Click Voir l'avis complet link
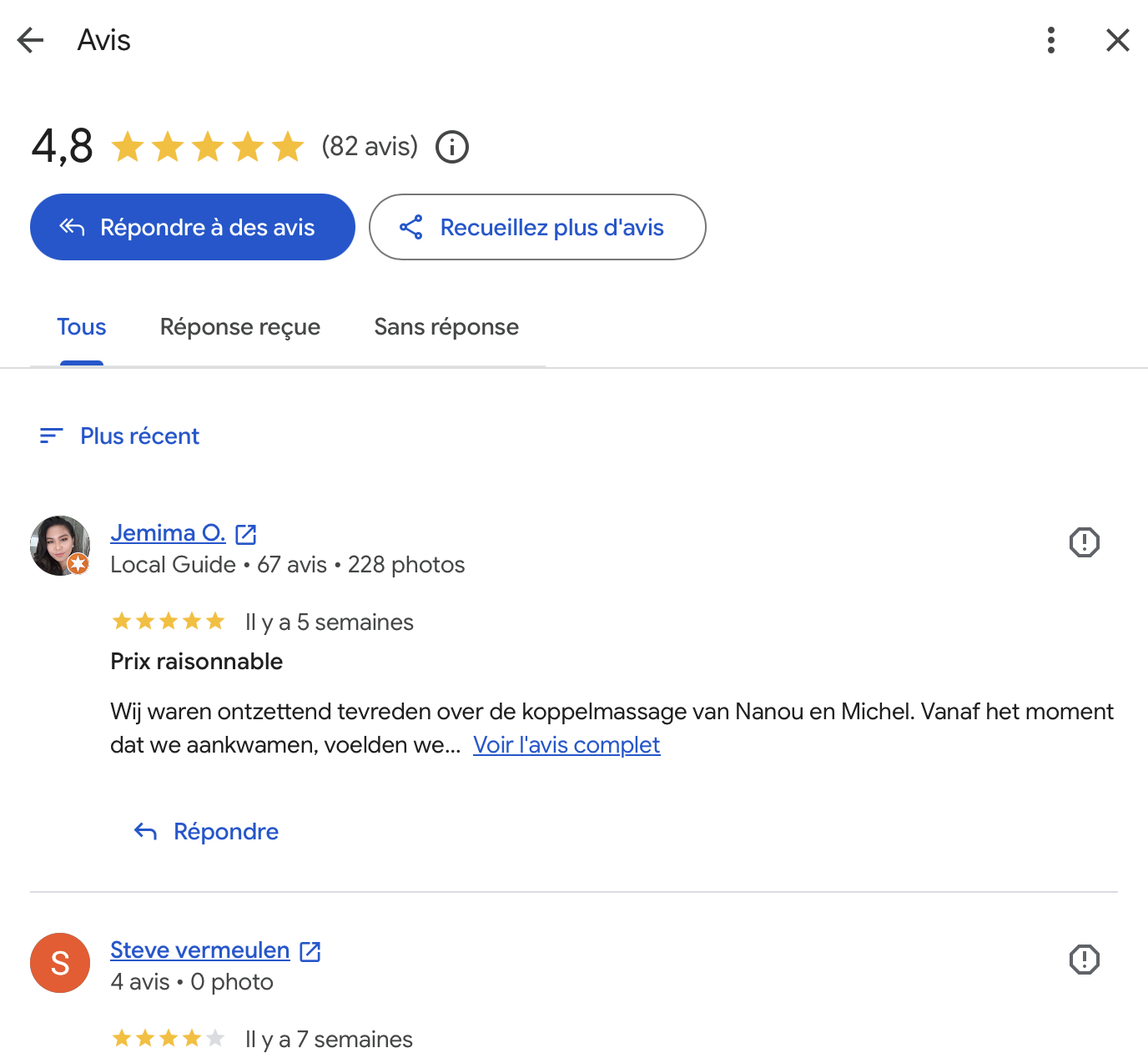 point(566,744)
